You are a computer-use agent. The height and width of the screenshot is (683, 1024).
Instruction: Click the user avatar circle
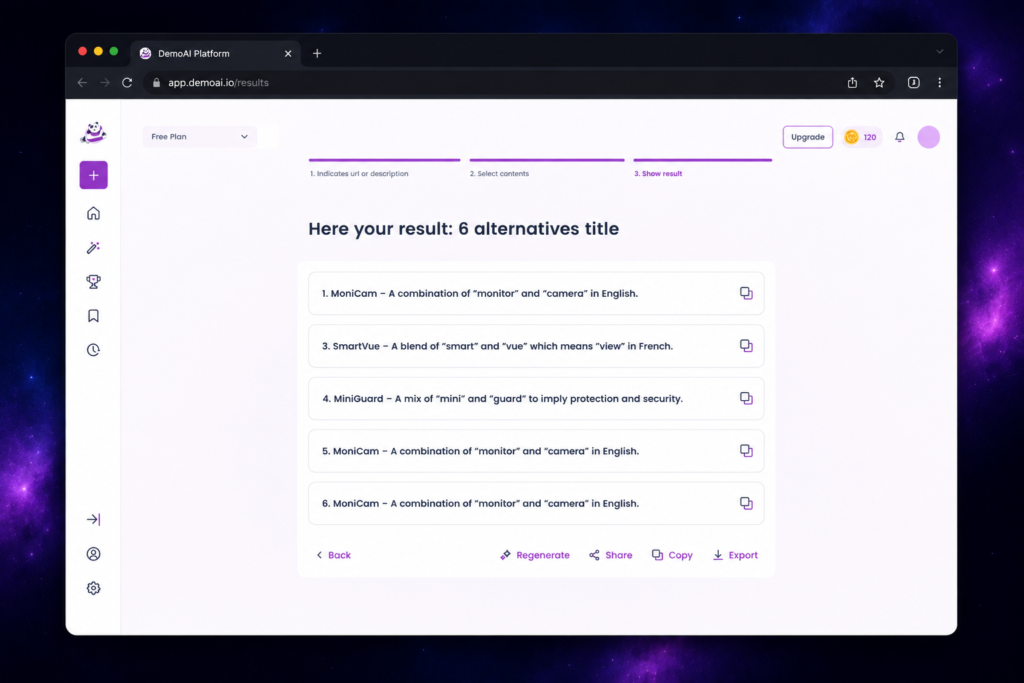tap(929, 137)
